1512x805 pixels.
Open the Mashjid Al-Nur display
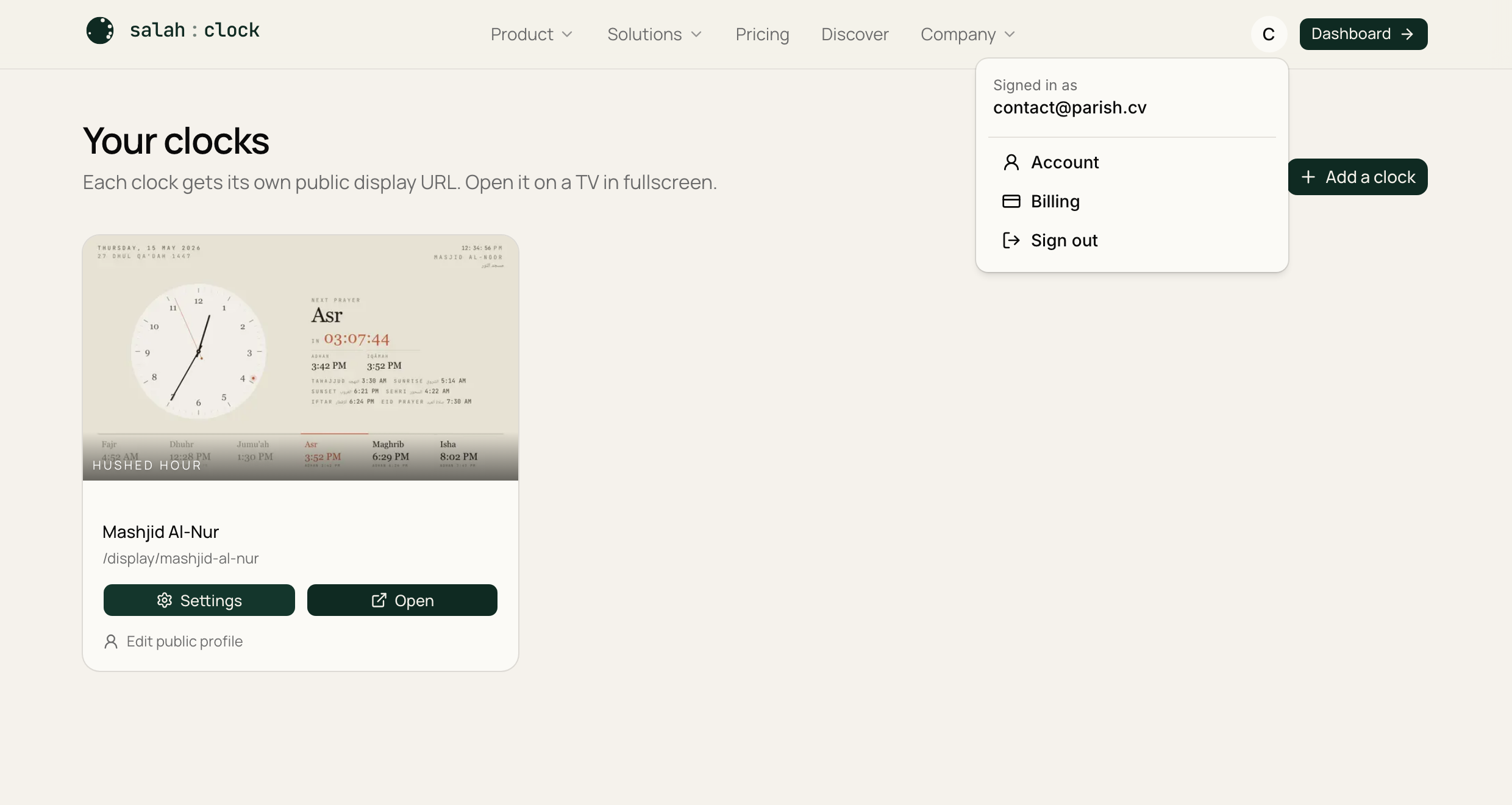(402, 600)
